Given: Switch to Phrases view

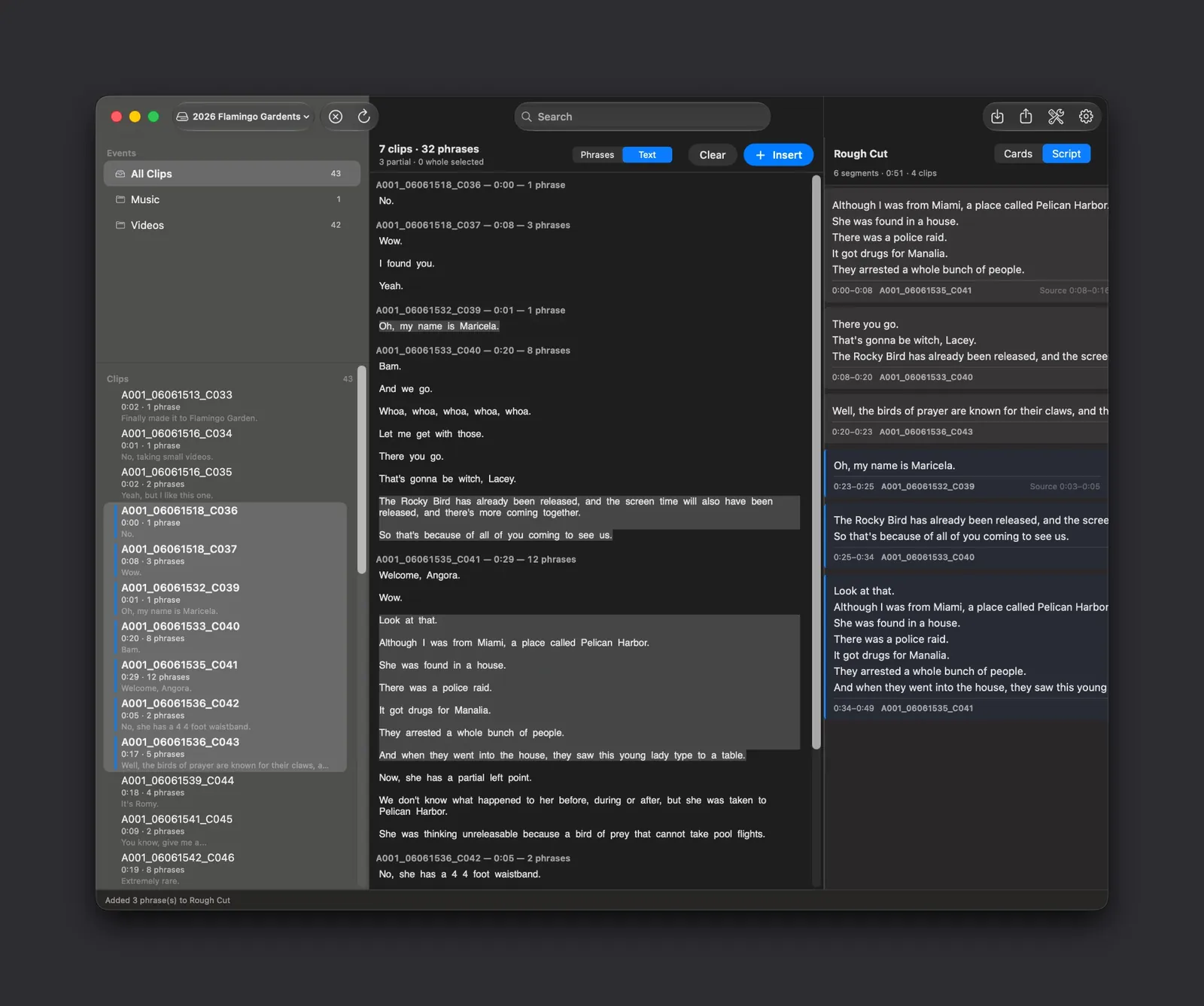Looking at the screenshot, I should [597, 155].
